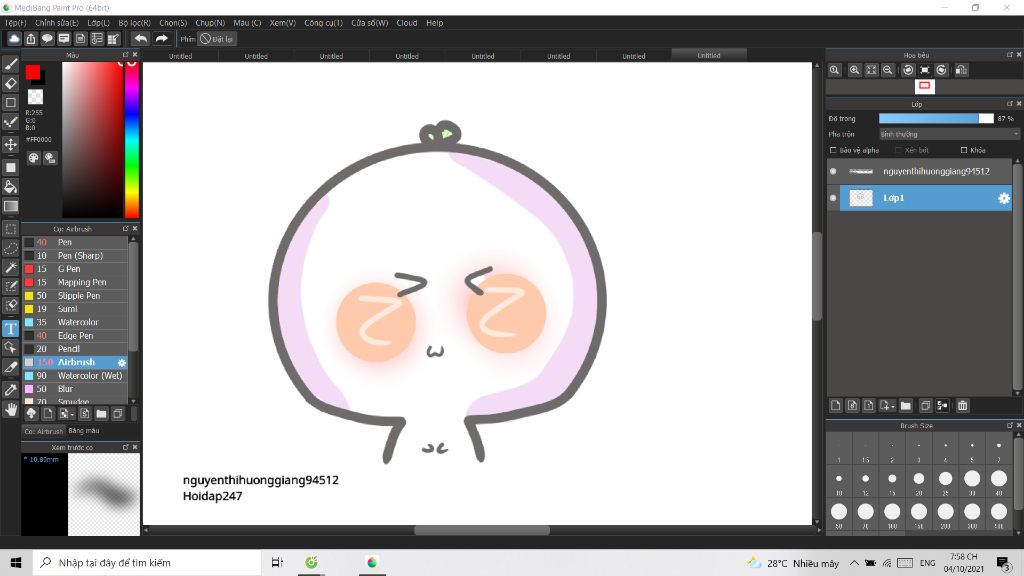1024x576 pixels.
Task: Select the G Pen brush
Action: [x=76, y=269]
